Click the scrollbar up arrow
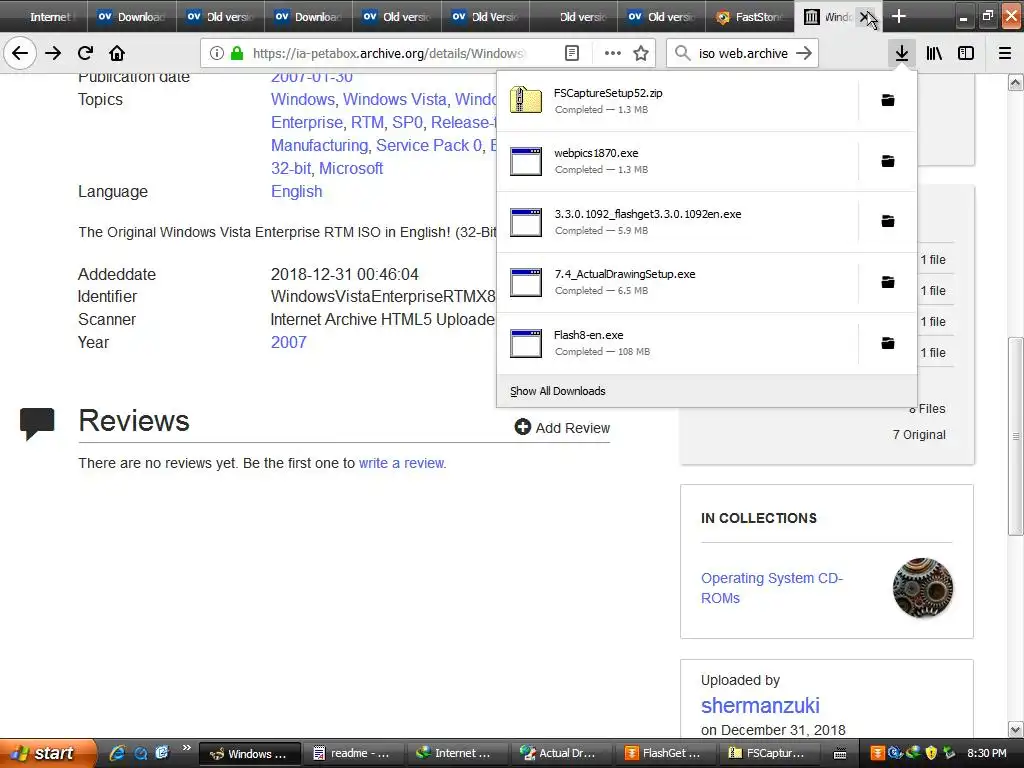 tap(1016, 82)
